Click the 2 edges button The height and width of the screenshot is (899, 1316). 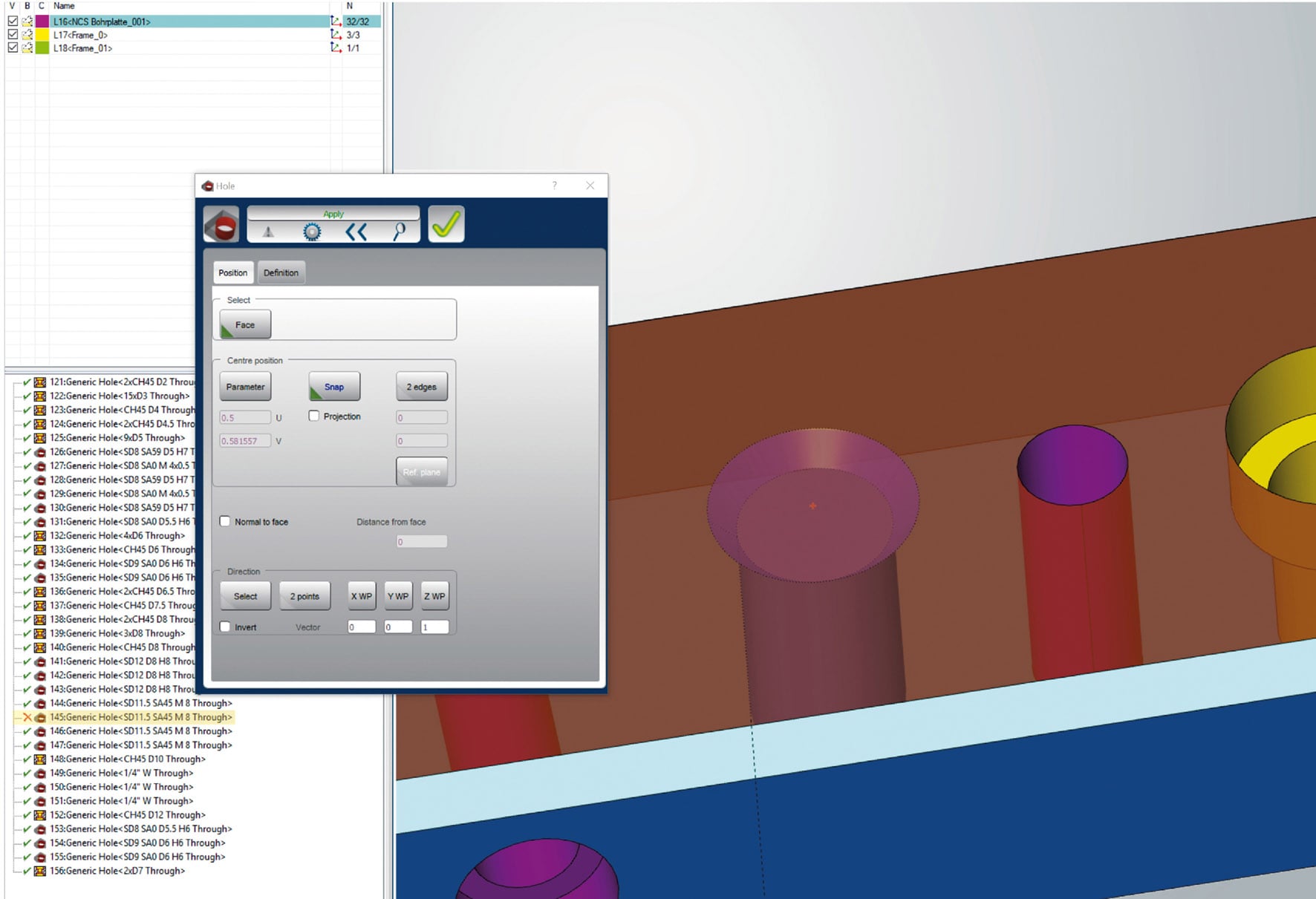tap(421, 387)
